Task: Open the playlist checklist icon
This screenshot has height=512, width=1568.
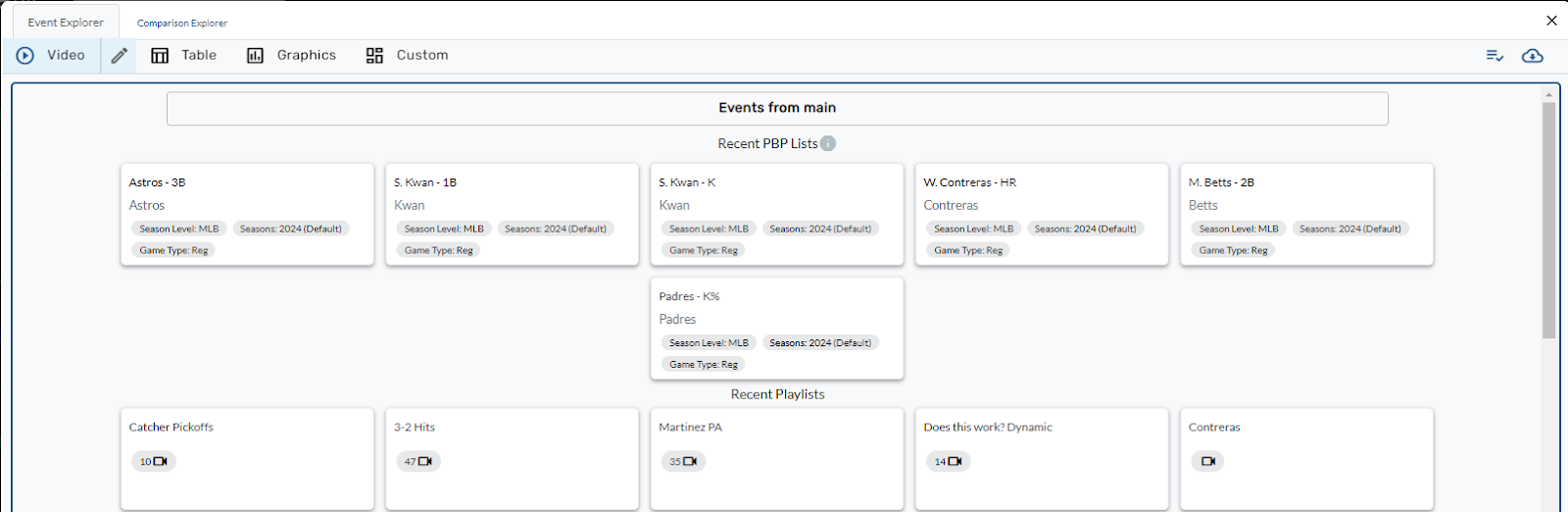Action: (x=1494, y=56)
